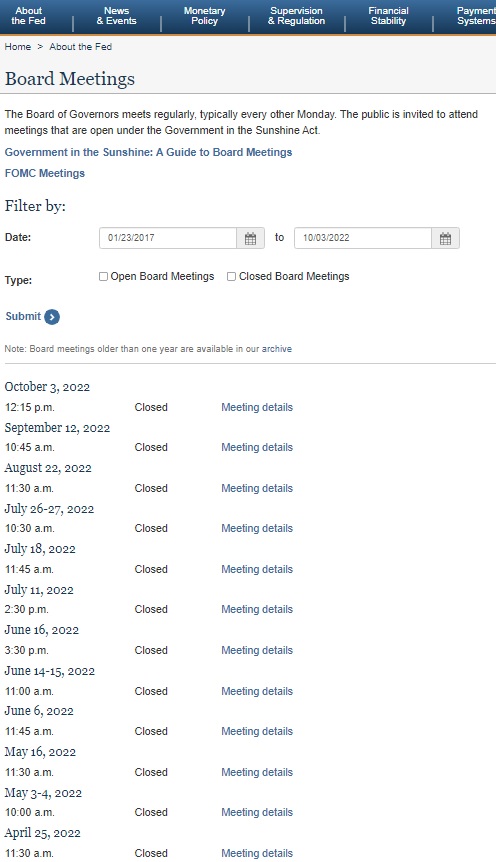Open the News & Events menu
Screen dimensions: 496x862
point(117,16)
